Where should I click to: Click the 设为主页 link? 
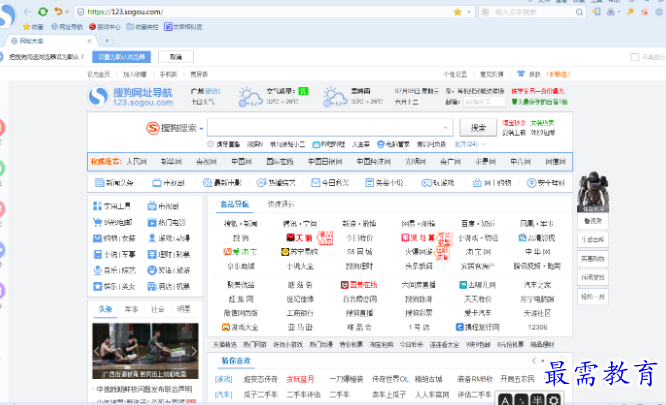click(99, 74)
